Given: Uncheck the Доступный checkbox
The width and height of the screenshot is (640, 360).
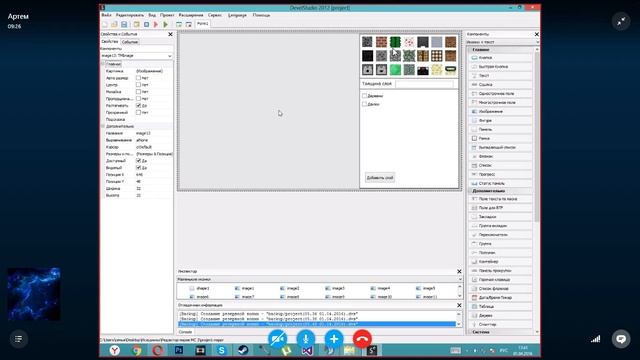Looking at the screenshot, I should pos(138,161).
